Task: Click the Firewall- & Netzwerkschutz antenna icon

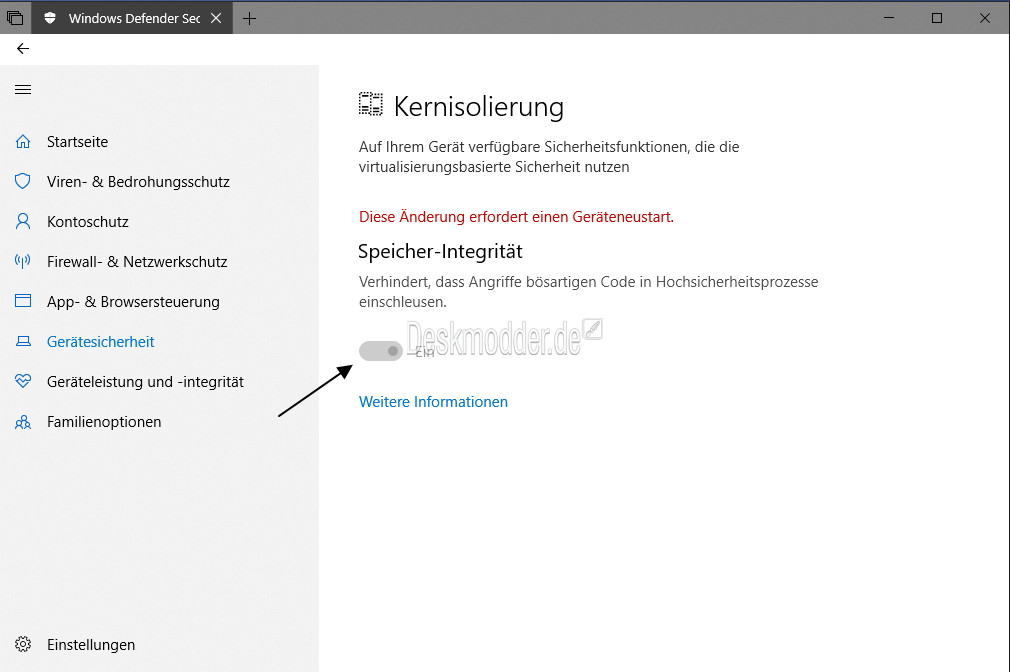Action: click(x=23, y=262)
